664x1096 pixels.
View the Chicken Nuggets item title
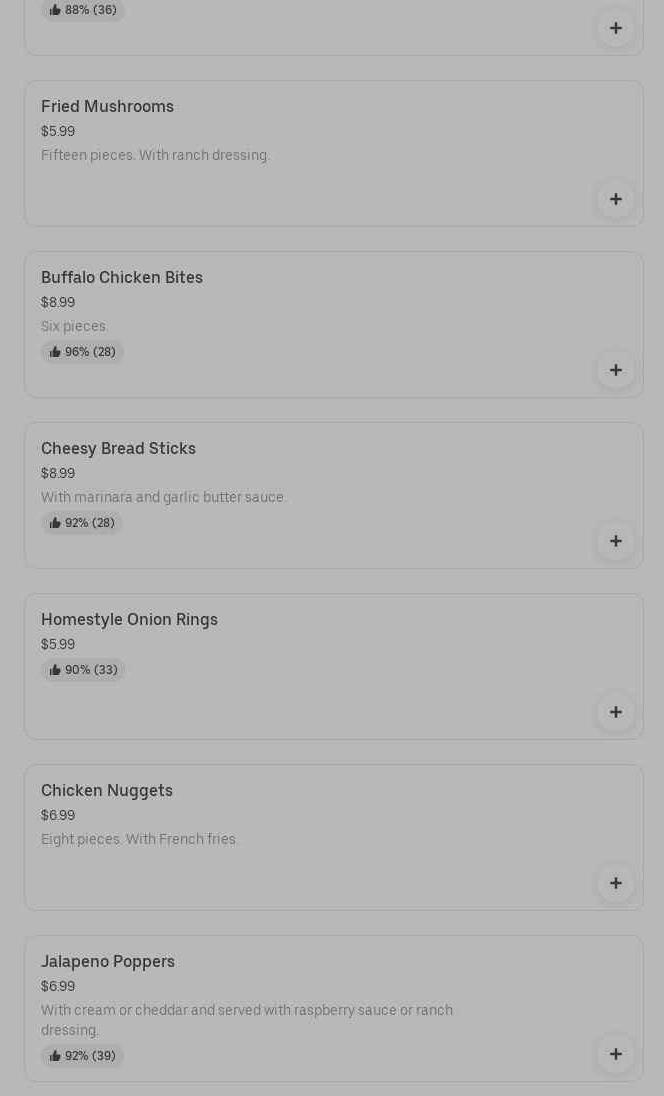[107, 790]
